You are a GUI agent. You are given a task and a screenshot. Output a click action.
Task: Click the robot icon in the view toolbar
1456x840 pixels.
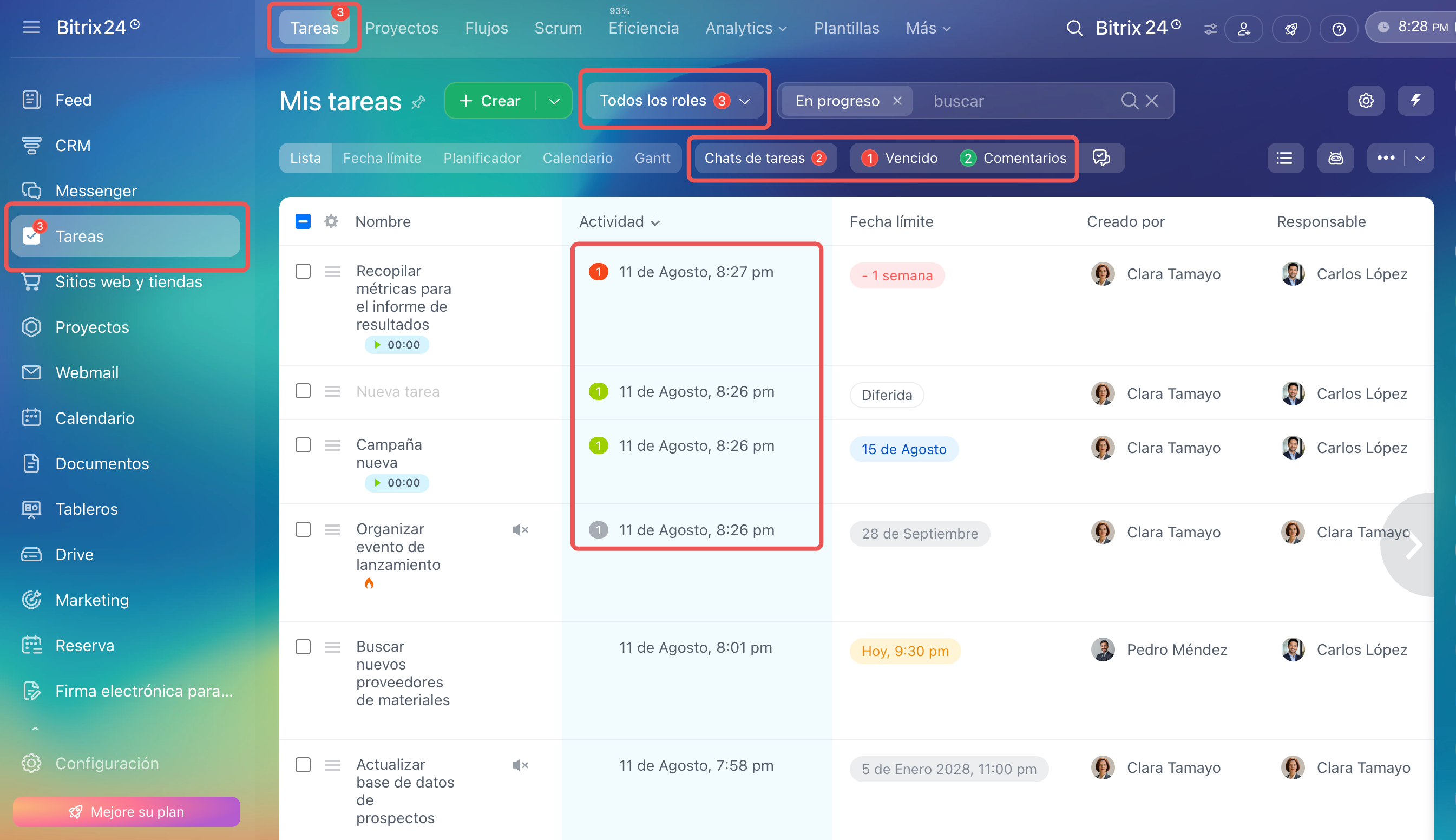1335,158
